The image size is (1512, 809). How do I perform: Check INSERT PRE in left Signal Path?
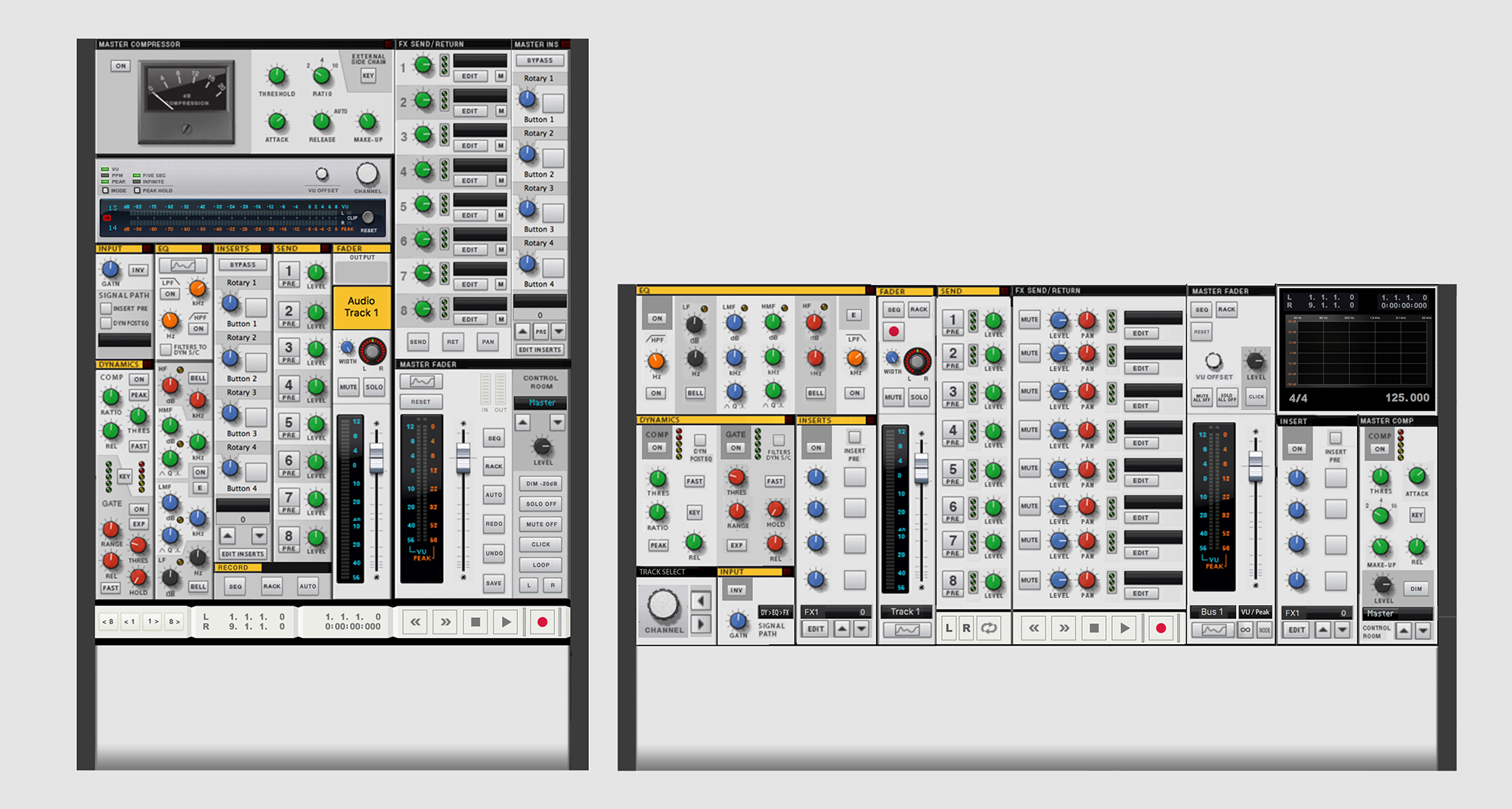tap(106, 308)
